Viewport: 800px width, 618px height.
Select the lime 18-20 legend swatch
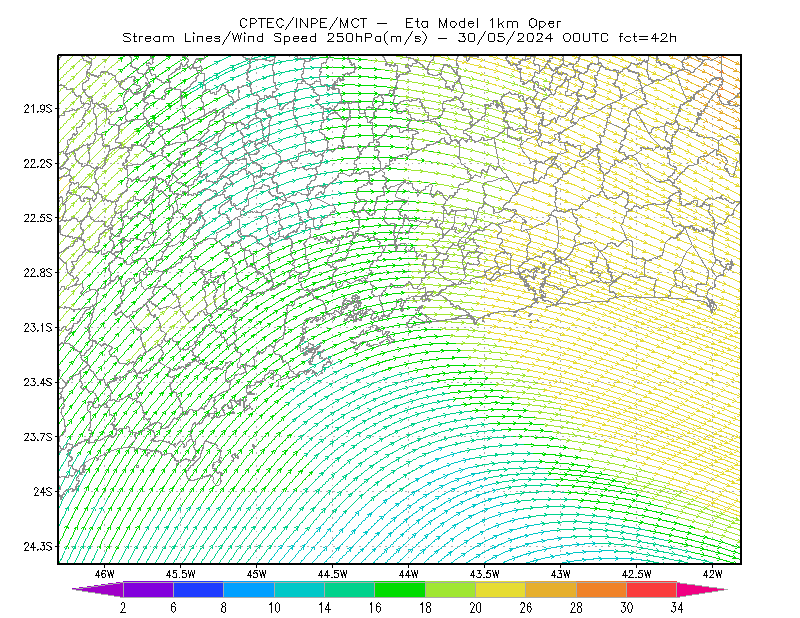451,589
